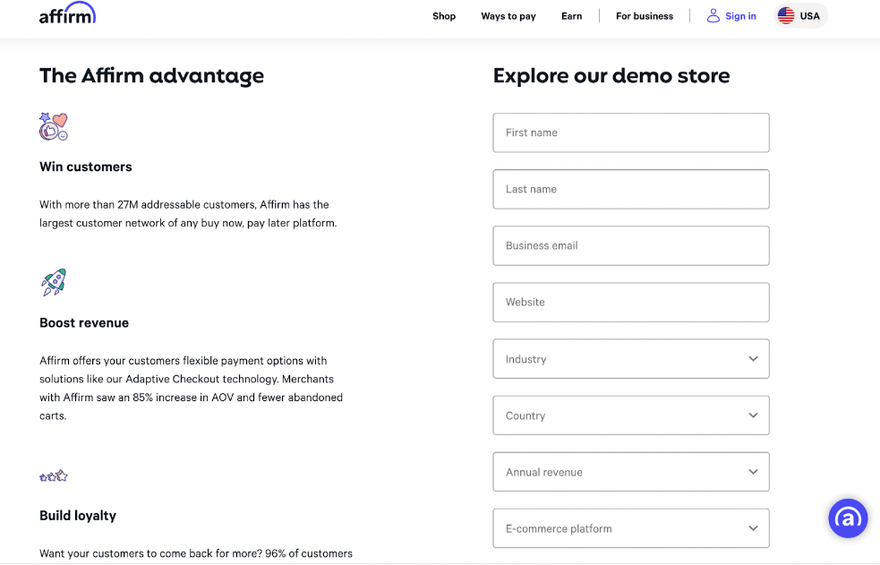Viewport: 880px width, 565px height.
Task: Focus the First name field
Action: (631, 133)
